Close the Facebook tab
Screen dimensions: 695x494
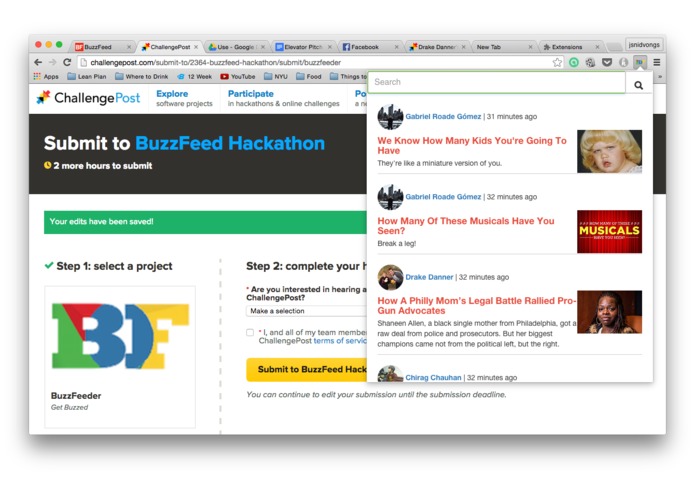(396, 47)
